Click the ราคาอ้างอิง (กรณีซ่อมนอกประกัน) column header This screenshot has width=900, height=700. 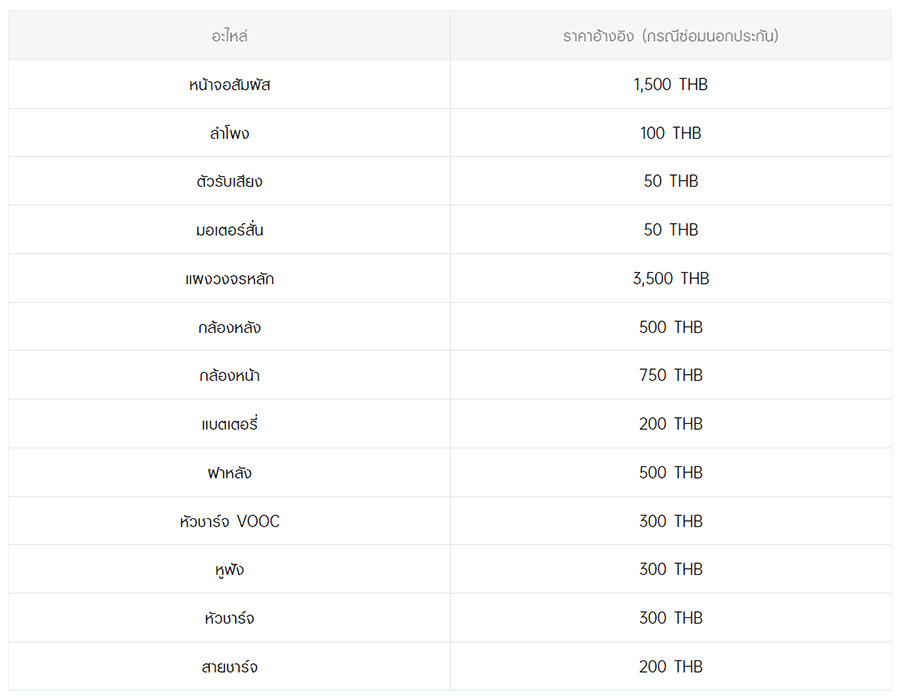pos(670,36)
